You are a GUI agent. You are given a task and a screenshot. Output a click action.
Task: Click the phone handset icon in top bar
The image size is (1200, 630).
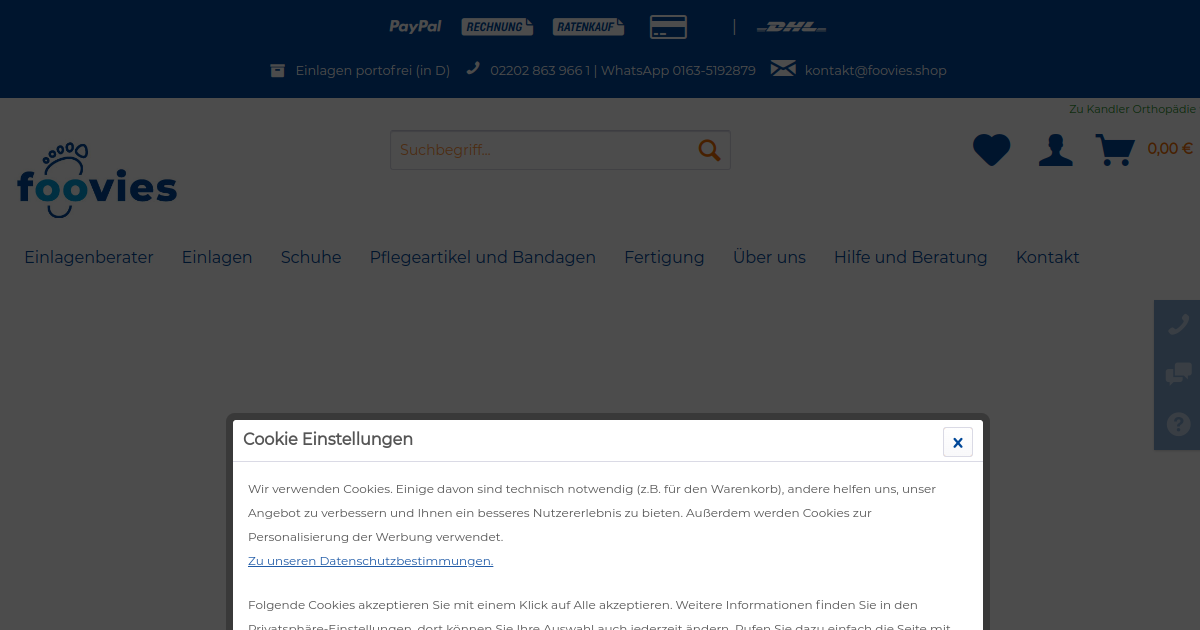pos(473,69)
